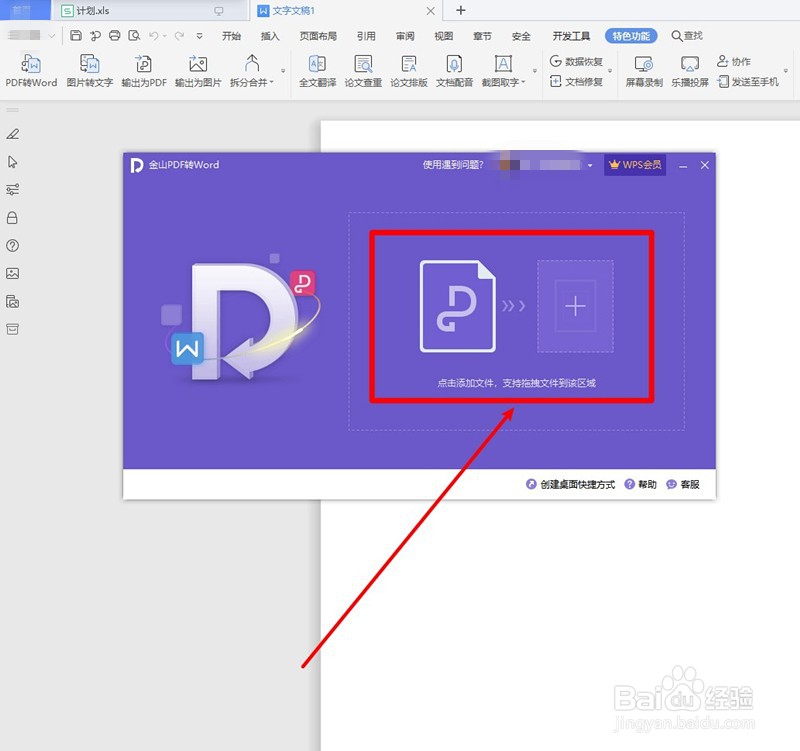Start the 全文翻译 feature
The width and height of the screenshot is (800, 751).
[317, 70]
